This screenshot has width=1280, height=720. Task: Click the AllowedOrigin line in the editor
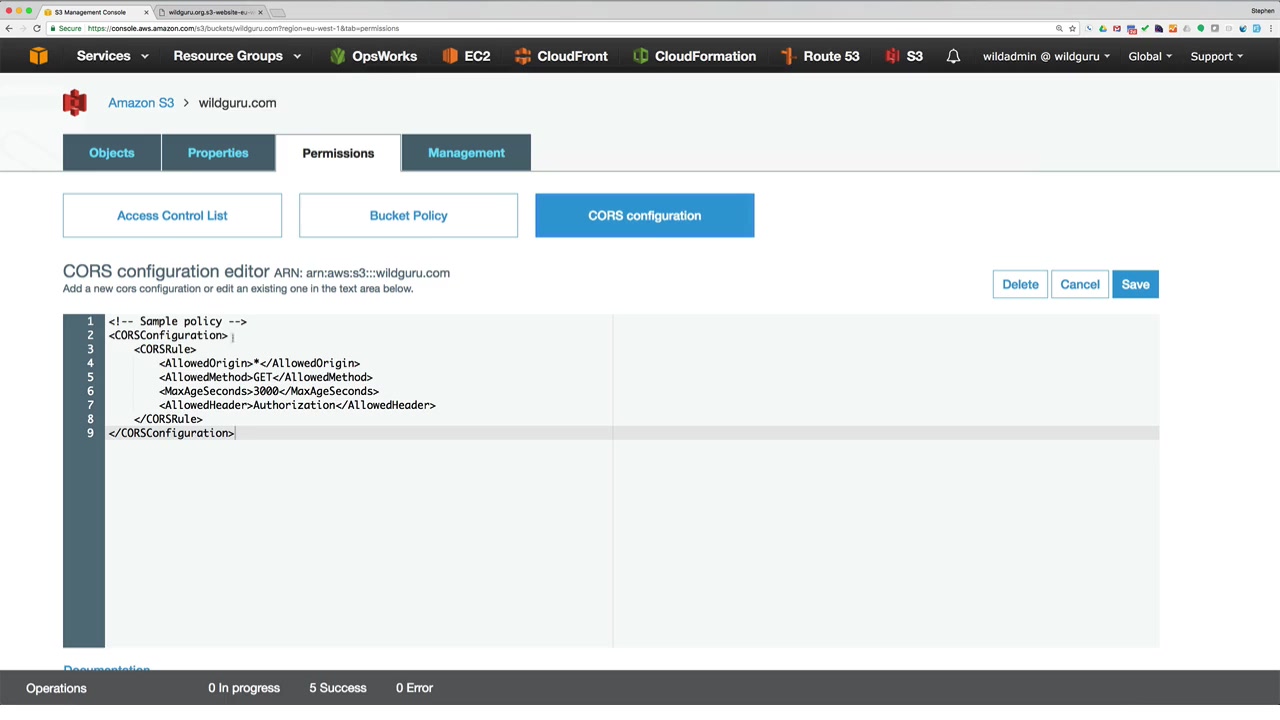[x=259, y=363]
